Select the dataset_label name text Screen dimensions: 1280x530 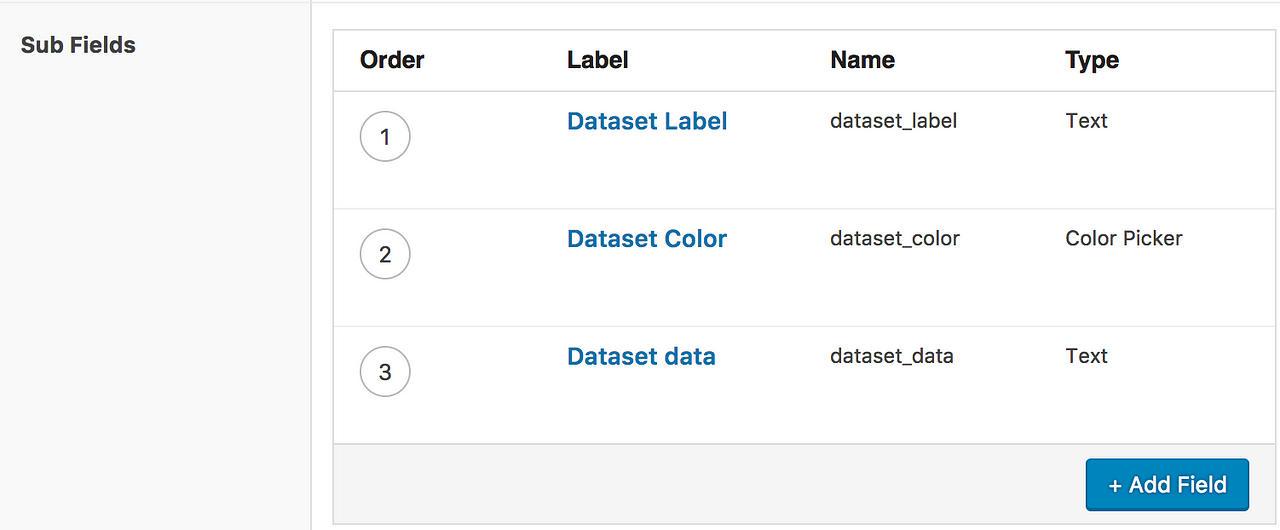point(894,121)
